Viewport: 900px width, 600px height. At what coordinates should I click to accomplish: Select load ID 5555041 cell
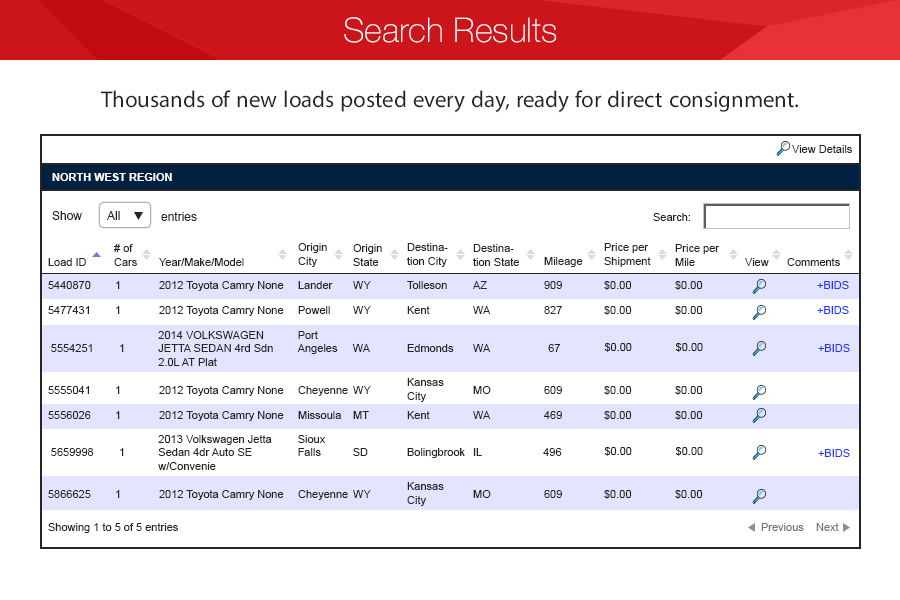click(69, 390)
